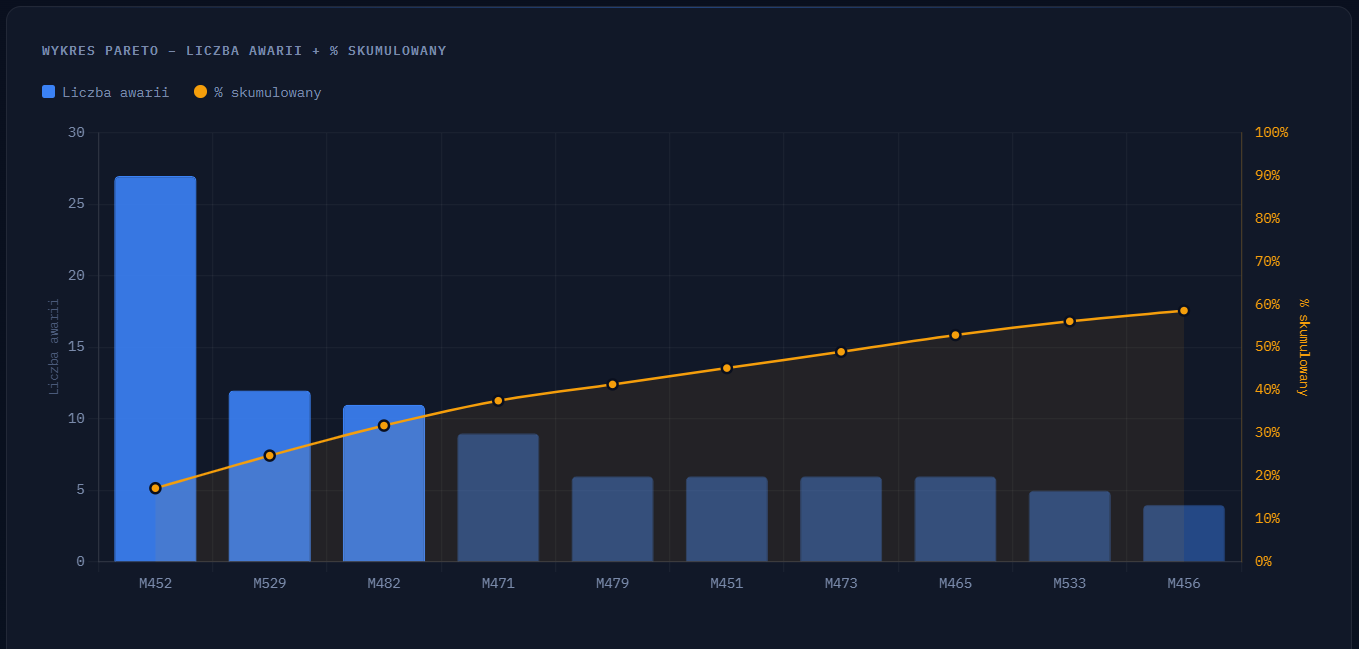Click the cumulative line point above M452
This screenshot has height=649, width=1359.
point(155,488)
